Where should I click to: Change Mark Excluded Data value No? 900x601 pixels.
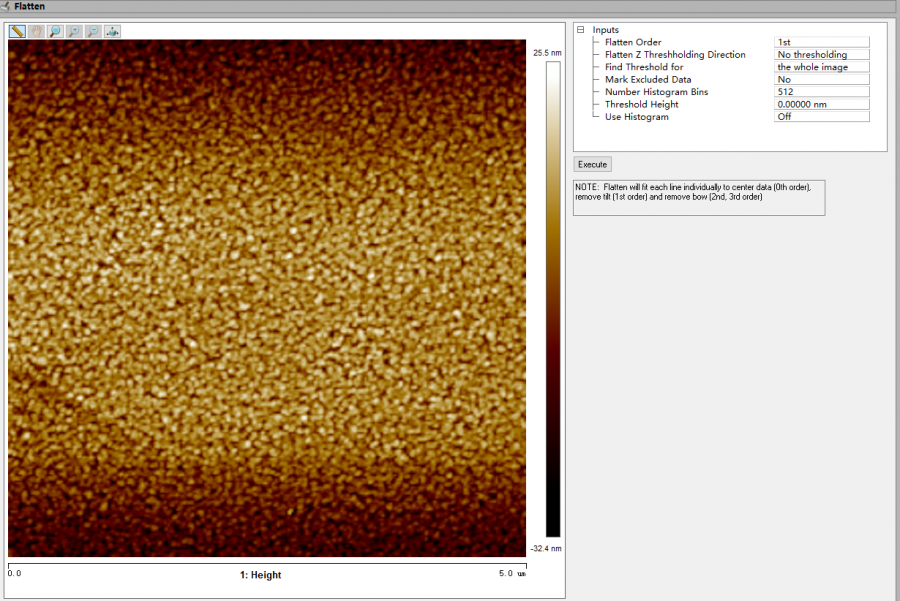point(821,79)
